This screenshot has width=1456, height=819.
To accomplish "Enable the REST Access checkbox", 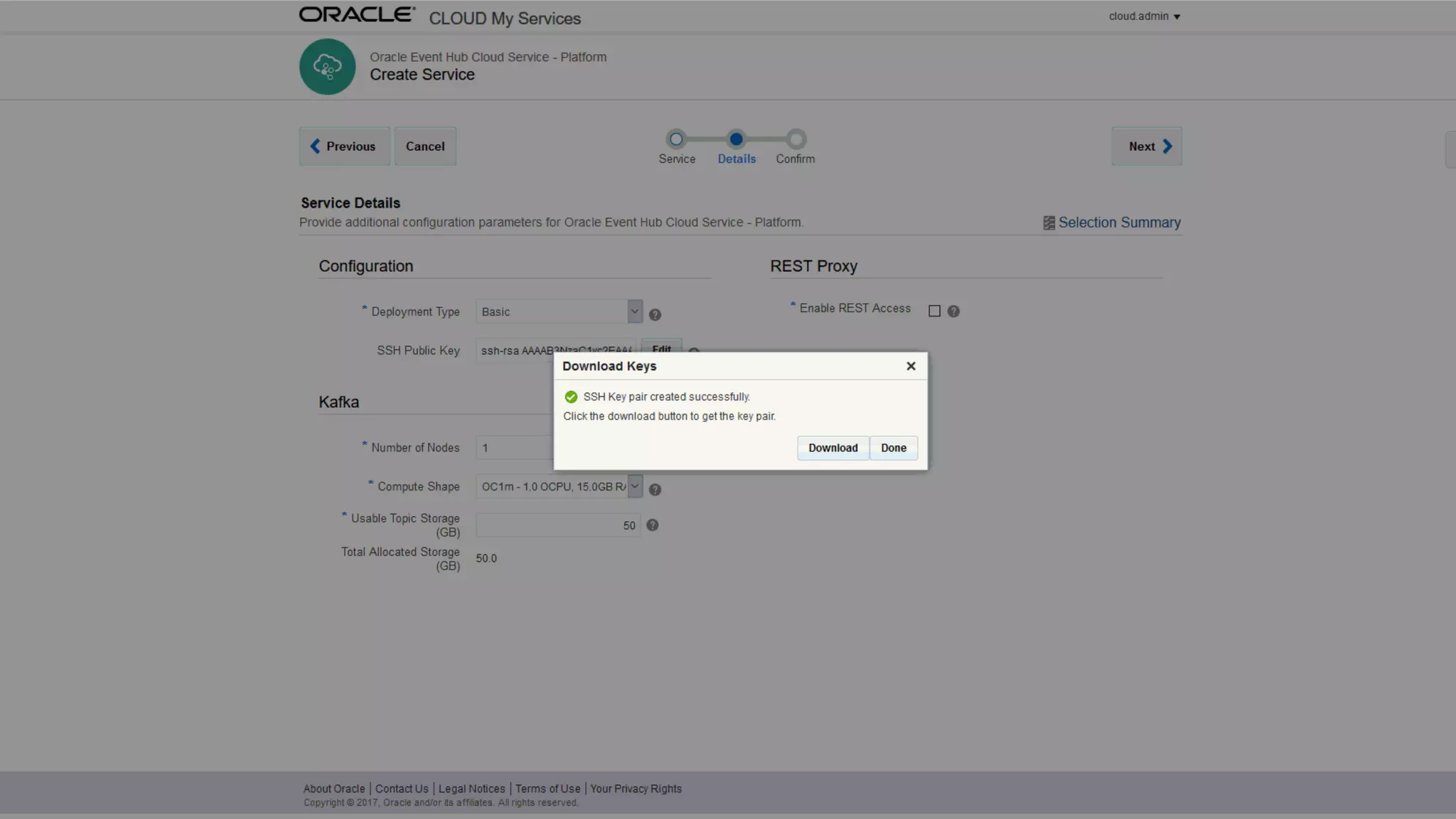I will 934,311.
